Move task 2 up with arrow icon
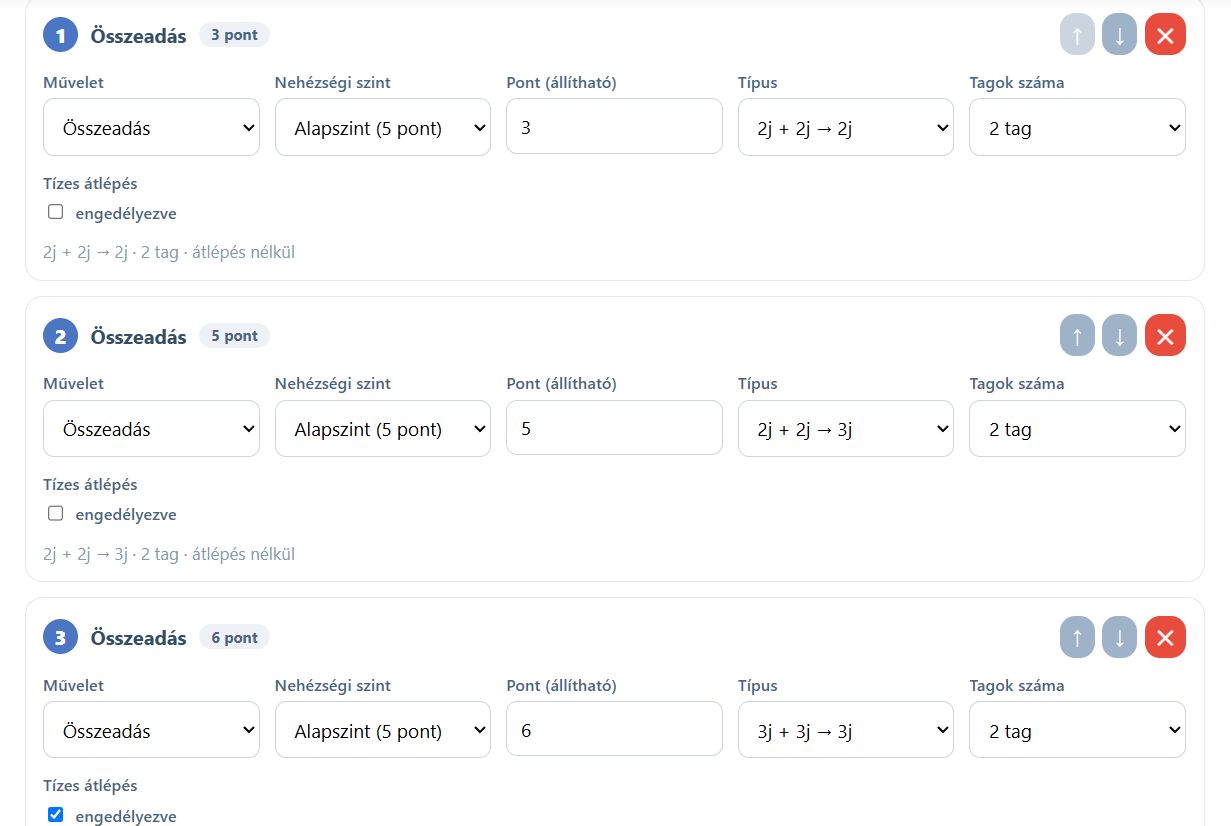The height and width of the screenshot is (826, 1231). [1077, 336]
